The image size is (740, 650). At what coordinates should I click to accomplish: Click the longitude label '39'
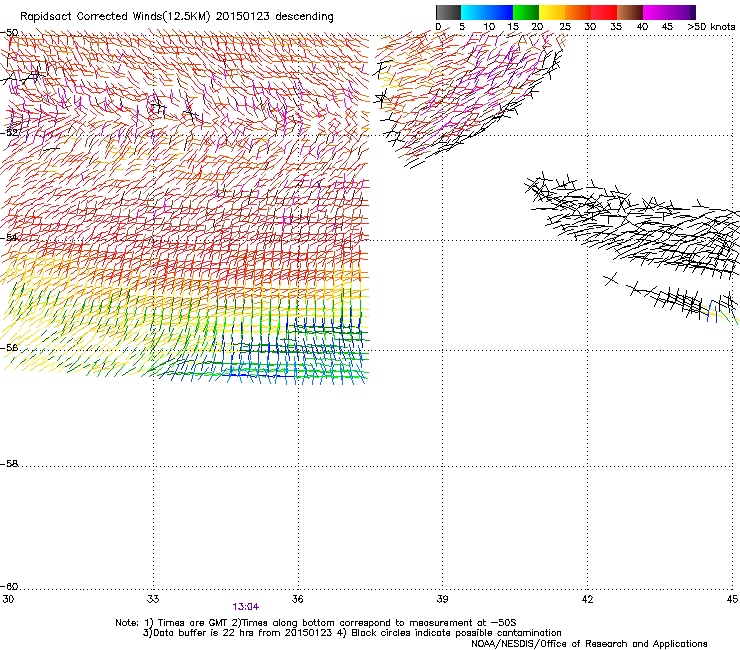tap(442, 599)
